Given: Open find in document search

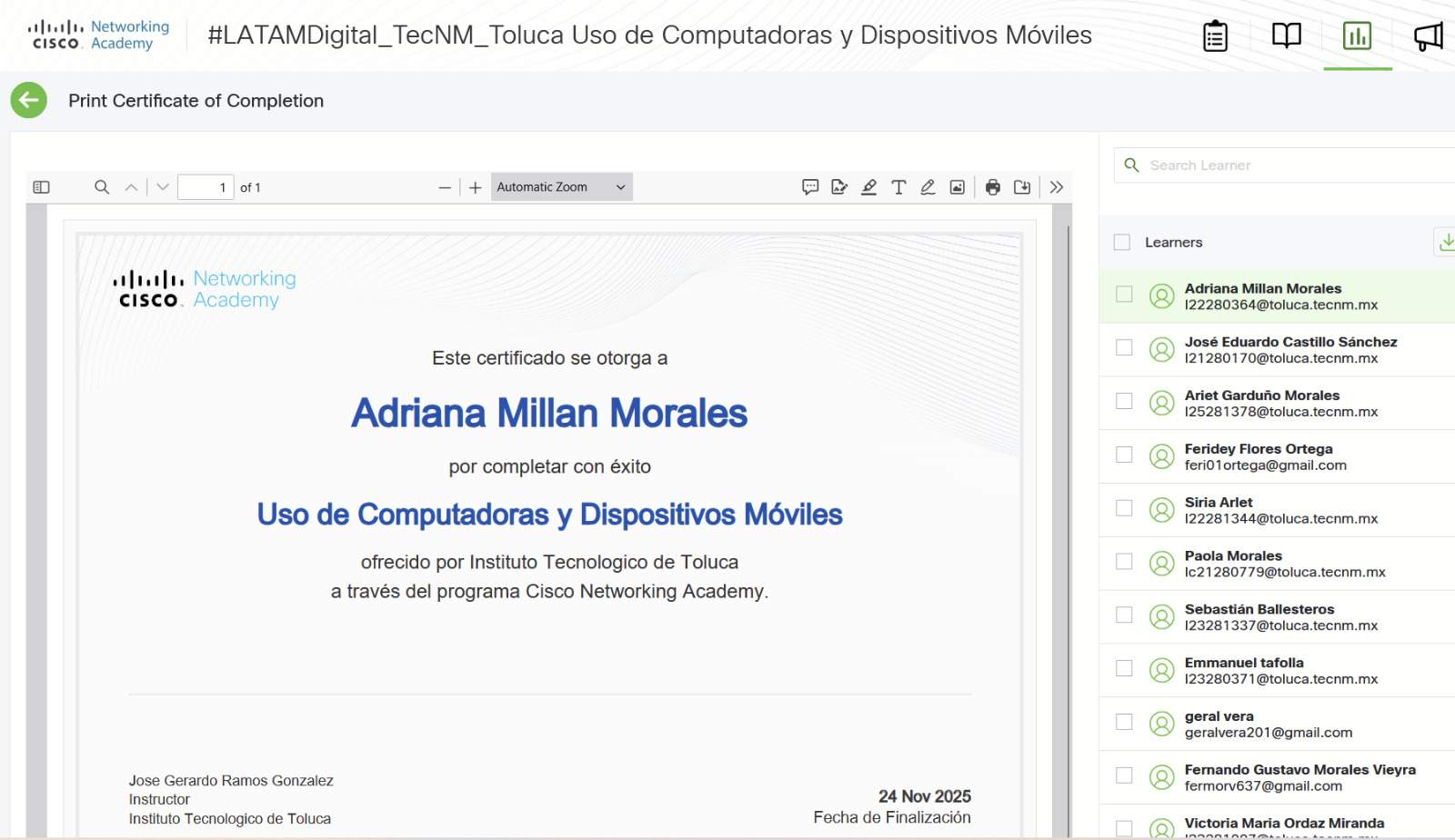Looking at the screenshot, I should pyautogui.click(x=102, y=187).
